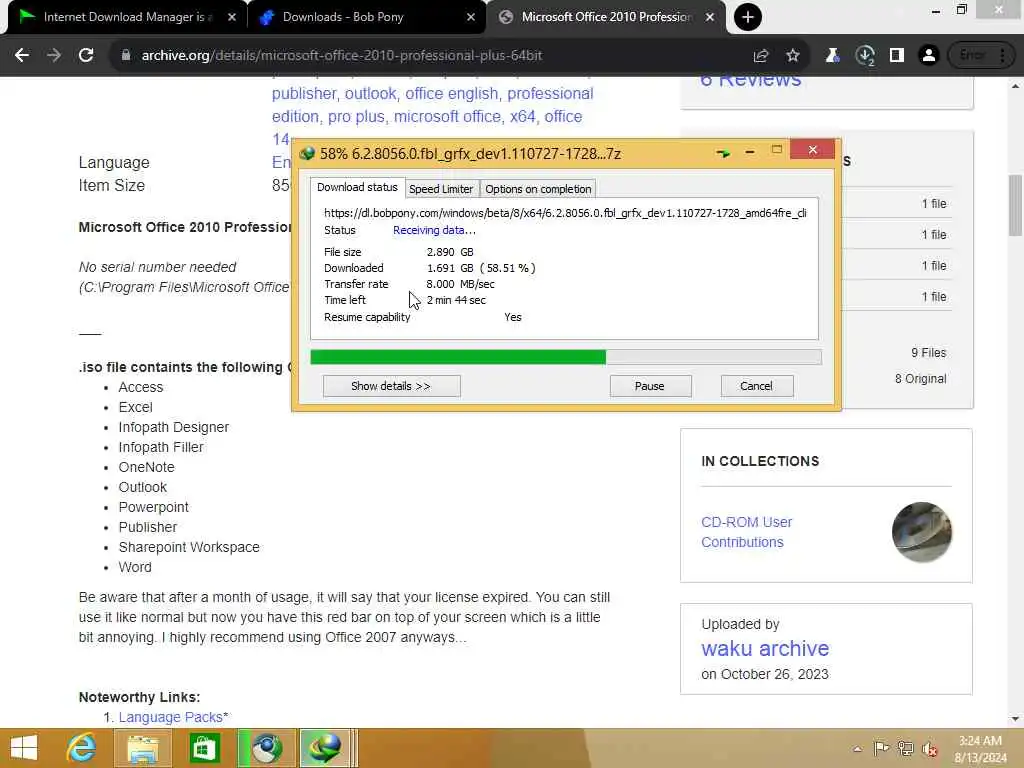Click the Sharepoint Workspace list item
1024x768 pixels.
[189, 547]
